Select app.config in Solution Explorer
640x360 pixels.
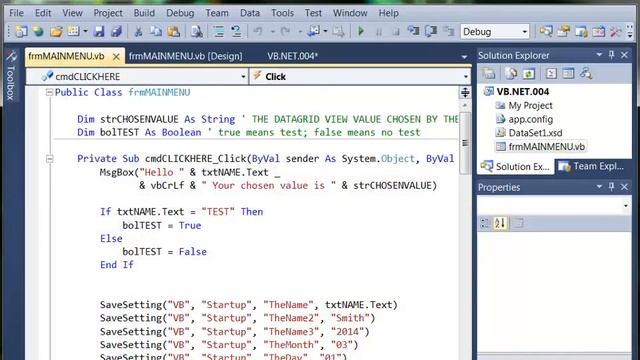tap(530, 119)
